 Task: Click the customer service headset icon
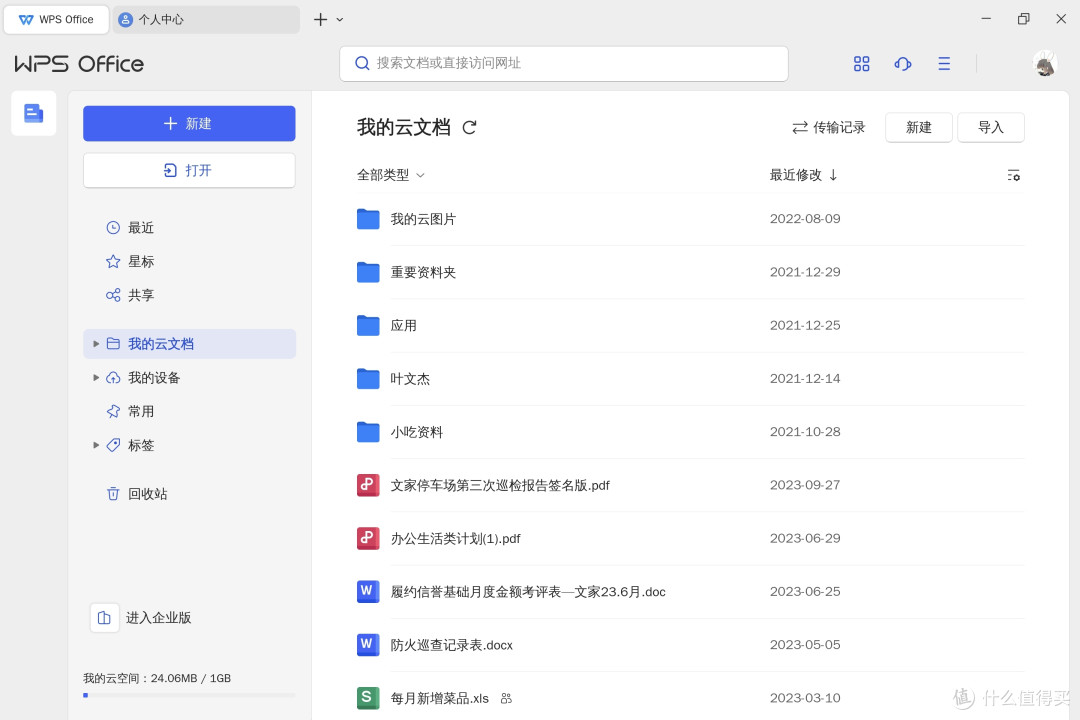tap(902, 63)
